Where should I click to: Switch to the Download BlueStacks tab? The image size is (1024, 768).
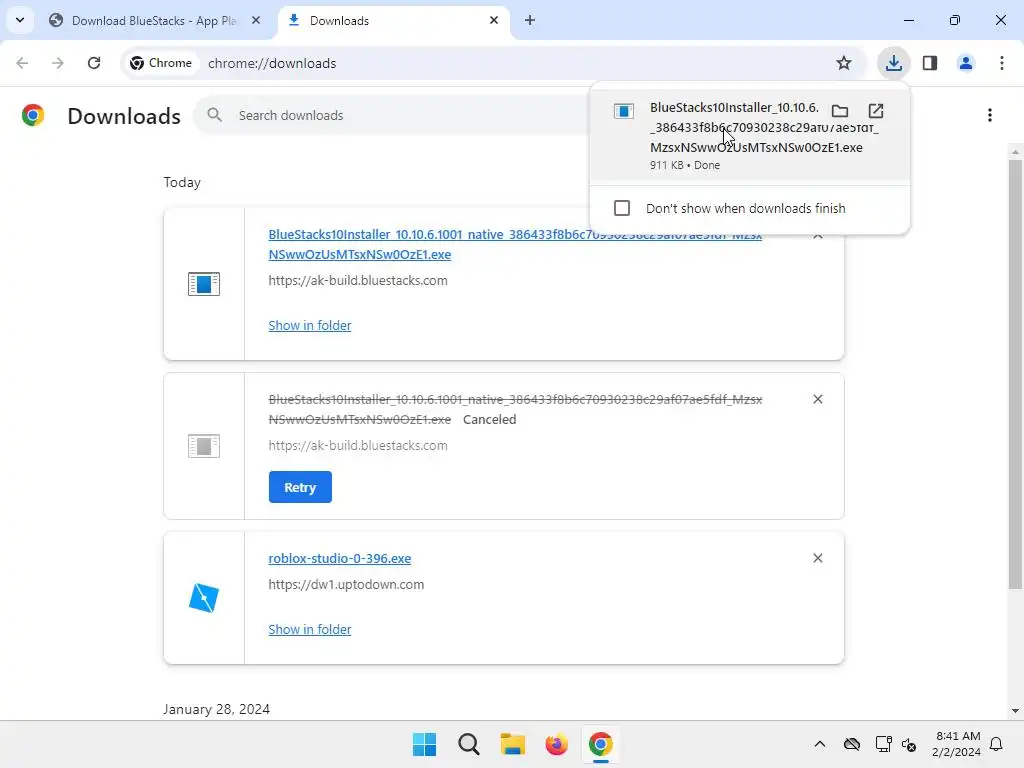tap(155, 21)
